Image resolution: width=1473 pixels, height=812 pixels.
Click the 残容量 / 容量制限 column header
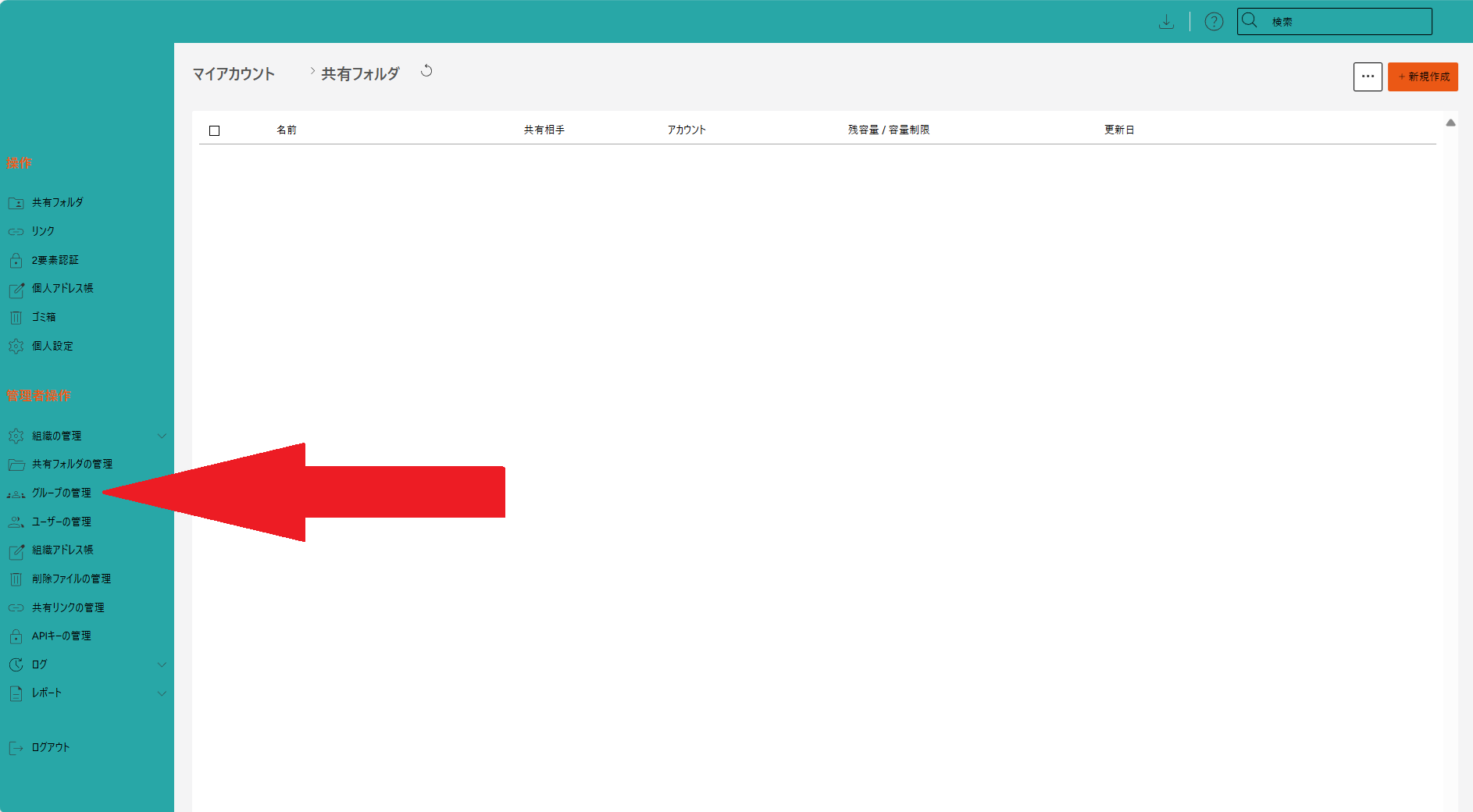point(889,130)
